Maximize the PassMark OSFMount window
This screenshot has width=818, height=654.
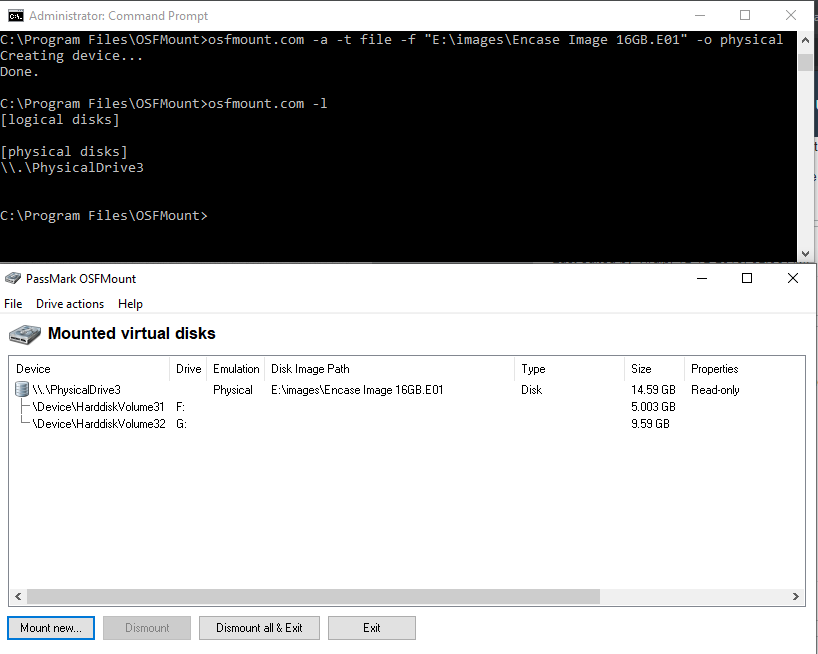pyautogui.click(x=747, y=278)
